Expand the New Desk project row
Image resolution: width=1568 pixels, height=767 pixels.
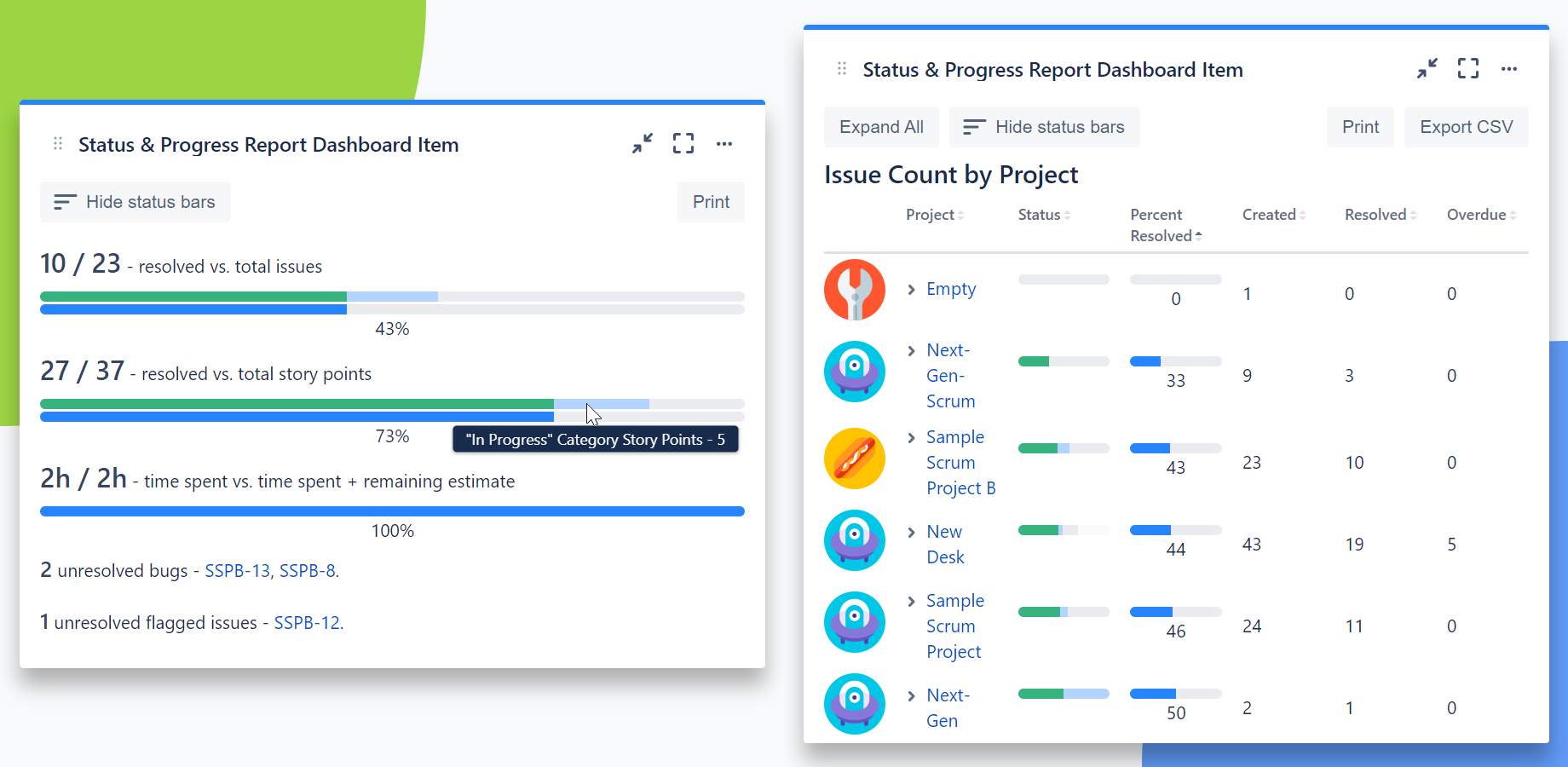911,533
